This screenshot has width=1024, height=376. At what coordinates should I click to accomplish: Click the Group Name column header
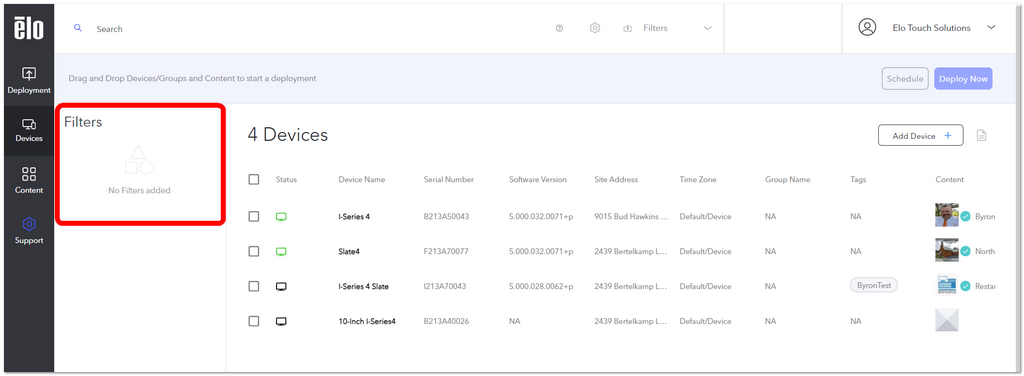pyautogui.click(x=788, y=180)
